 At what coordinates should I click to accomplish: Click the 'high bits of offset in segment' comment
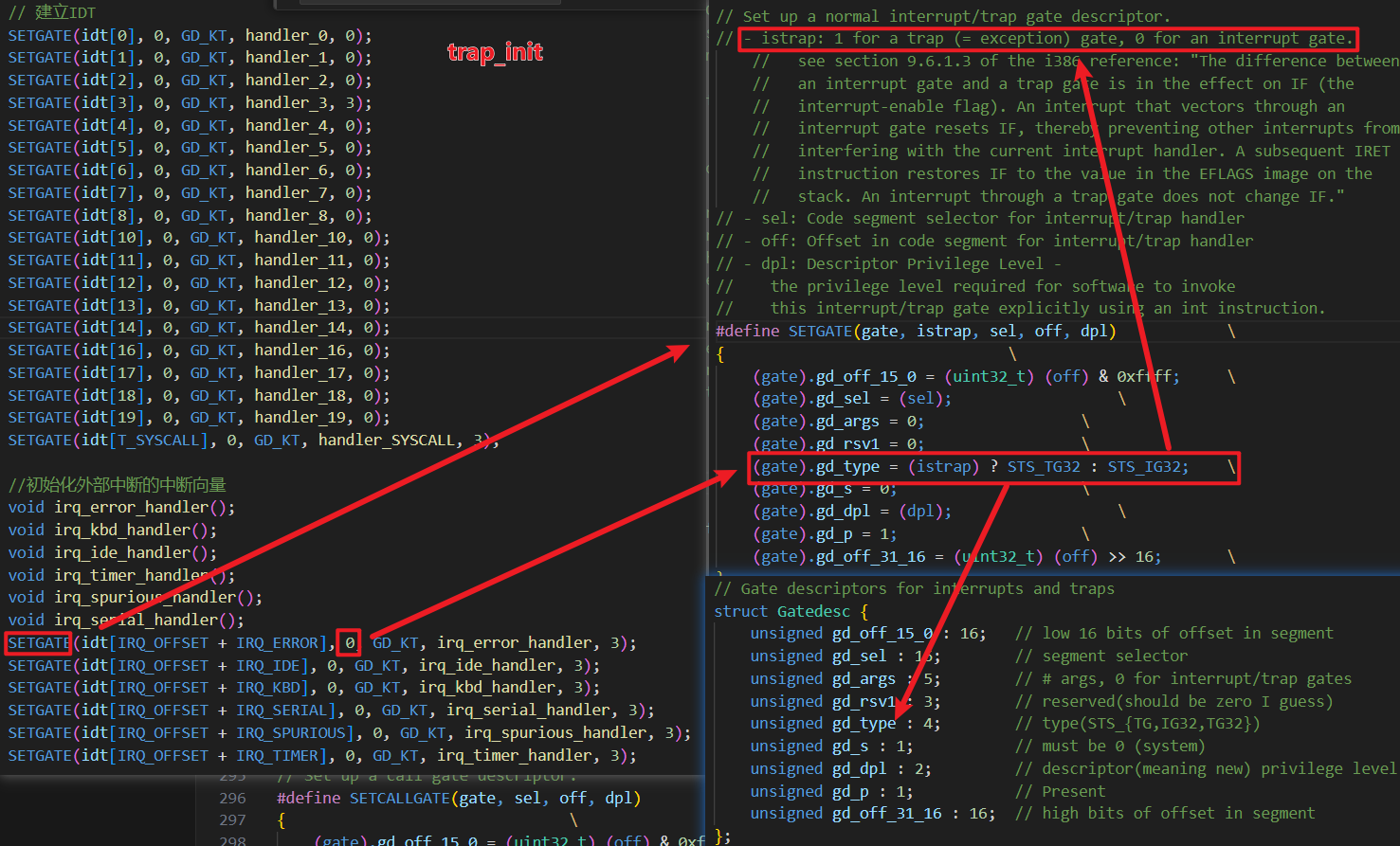click(1165, 813)
